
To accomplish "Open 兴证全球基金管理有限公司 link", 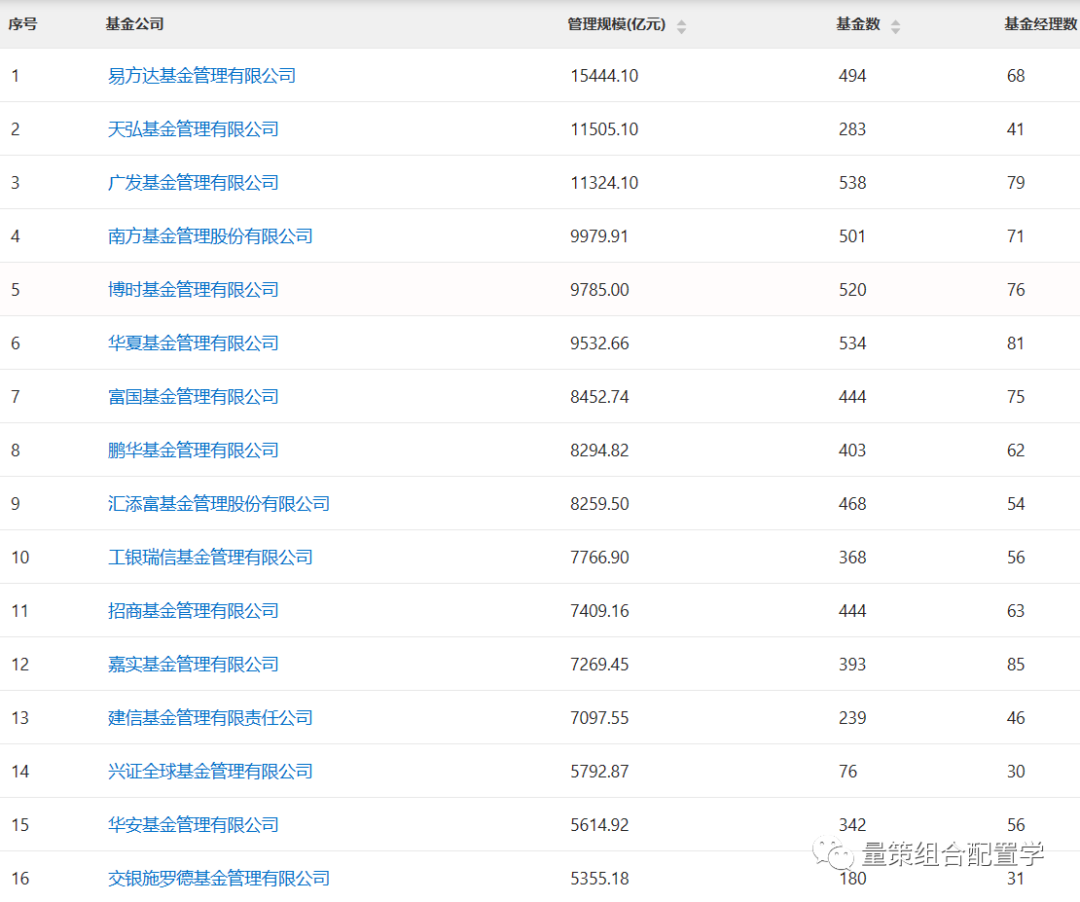I will click(x=210, y=771).
